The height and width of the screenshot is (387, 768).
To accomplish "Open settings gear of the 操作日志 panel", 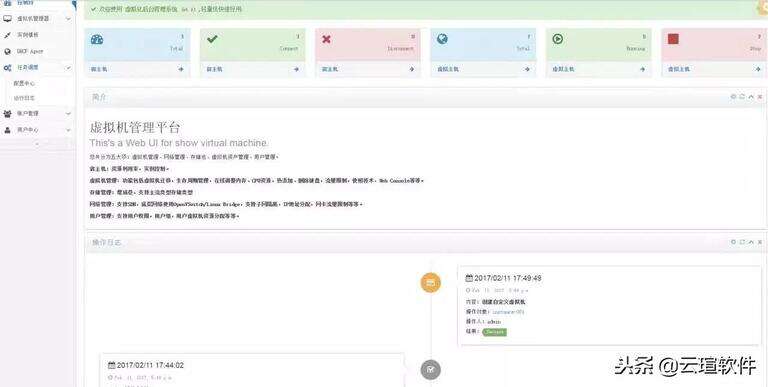I will 733,242.
